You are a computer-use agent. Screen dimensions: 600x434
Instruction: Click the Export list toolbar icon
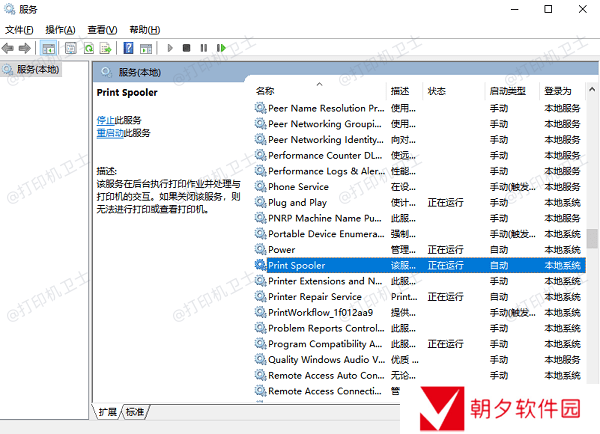point(106,47)
